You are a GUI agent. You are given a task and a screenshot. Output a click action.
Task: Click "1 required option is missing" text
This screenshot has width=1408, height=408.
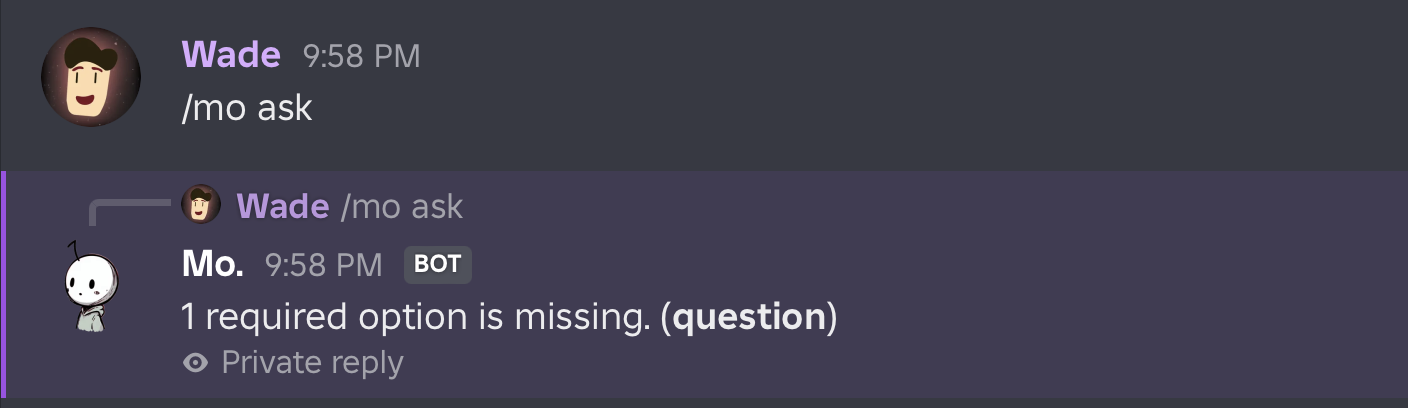point(415,316)
